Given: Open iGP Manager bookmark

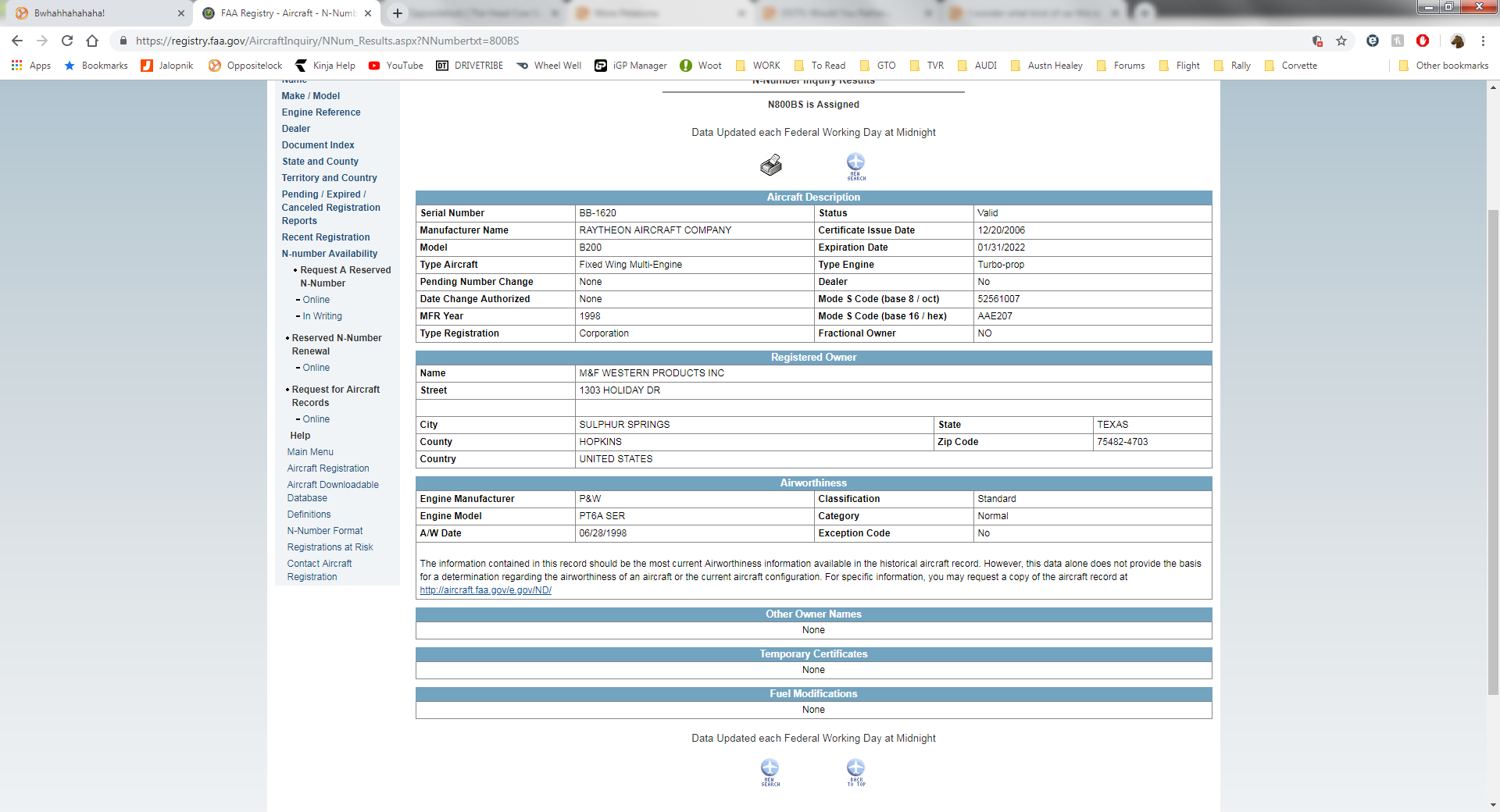Looking at the screenshot, I should pyautogui.click(x=630, y=66).
